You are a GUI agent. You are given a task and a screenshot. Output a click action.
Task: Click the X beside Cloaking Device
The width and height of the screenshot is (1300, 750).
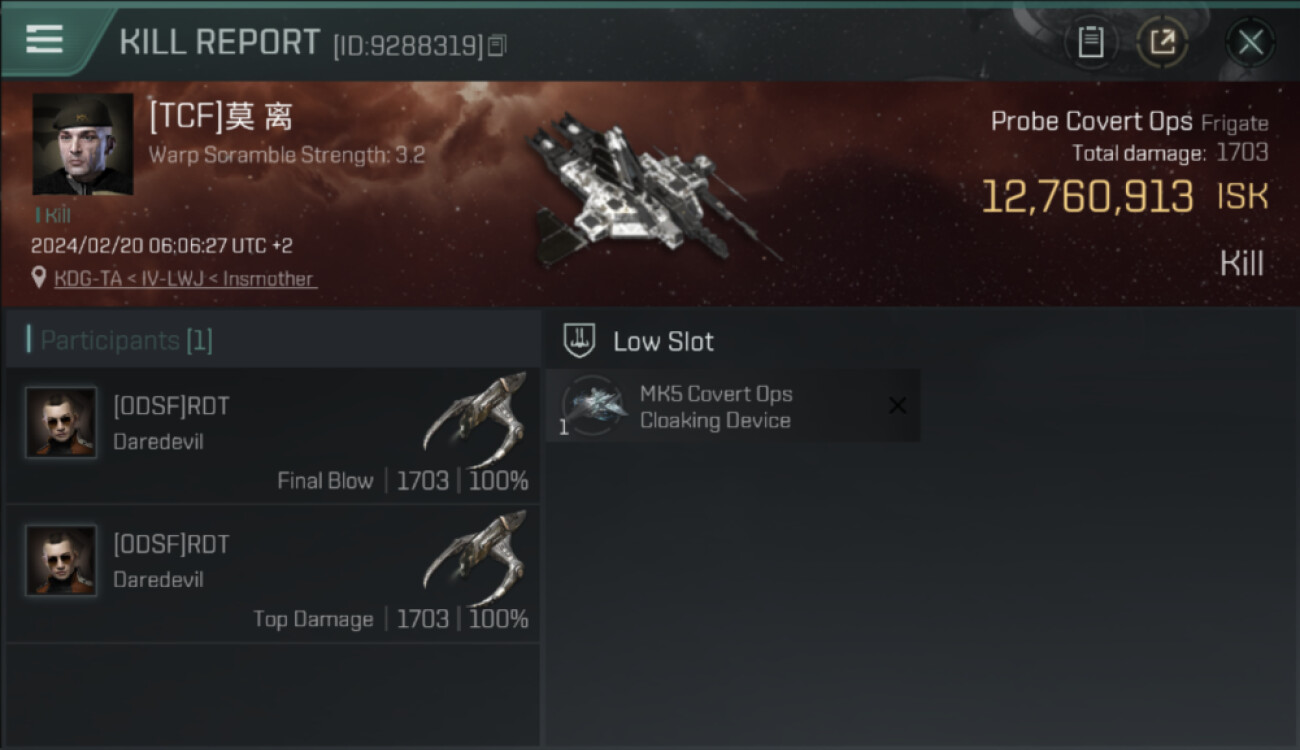click(x=897, y=406)
